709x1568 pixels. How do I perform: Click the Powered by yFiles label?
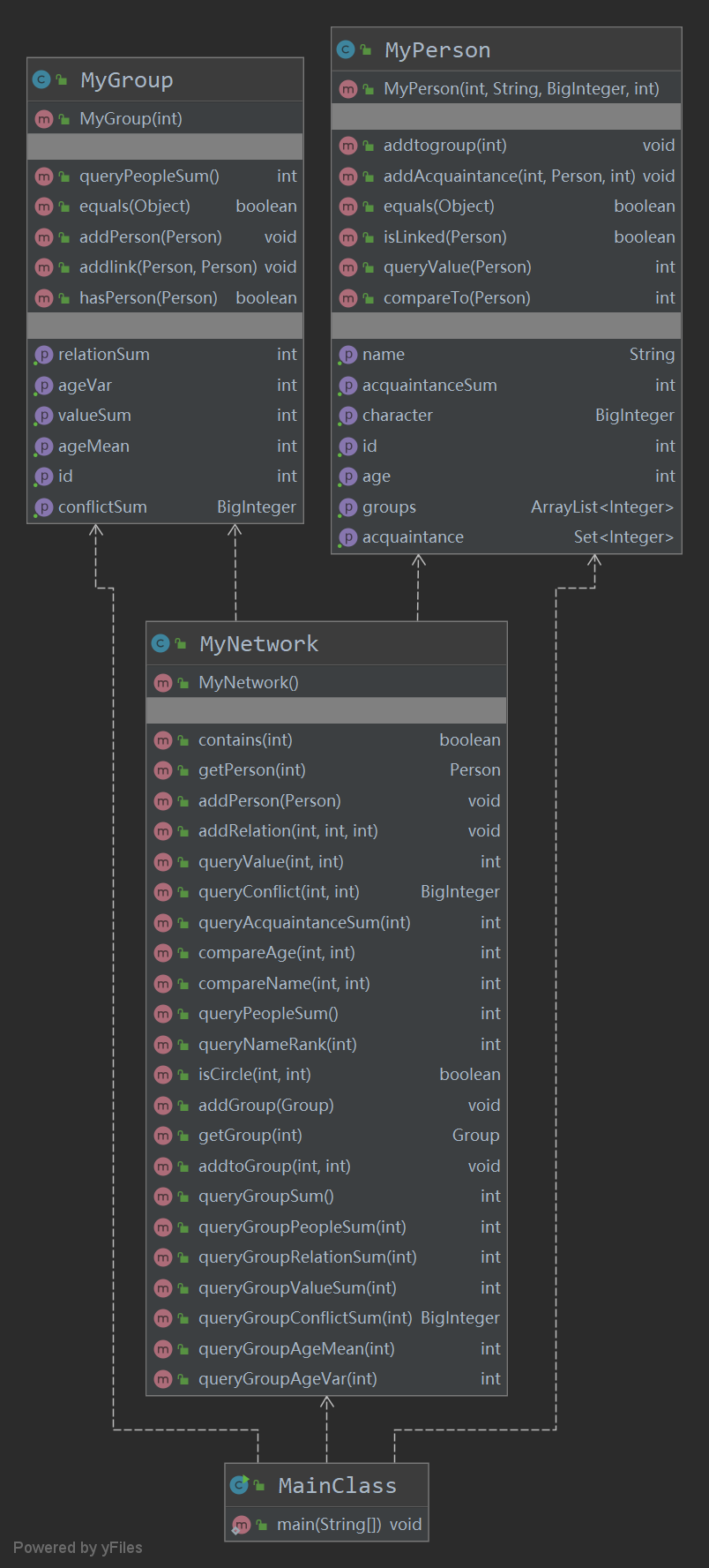point(78,1548)
